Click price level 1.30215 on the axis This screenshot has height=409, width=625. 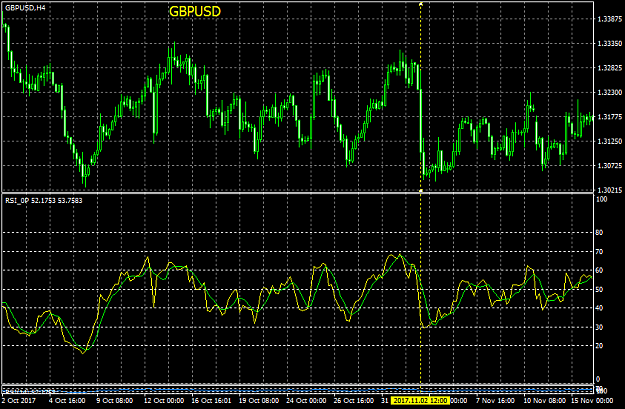tap(610, 190)
